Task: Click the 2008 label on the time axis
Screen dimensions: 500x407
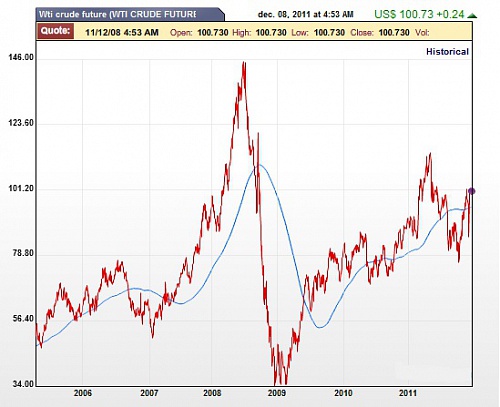Action: coord(212,393)
